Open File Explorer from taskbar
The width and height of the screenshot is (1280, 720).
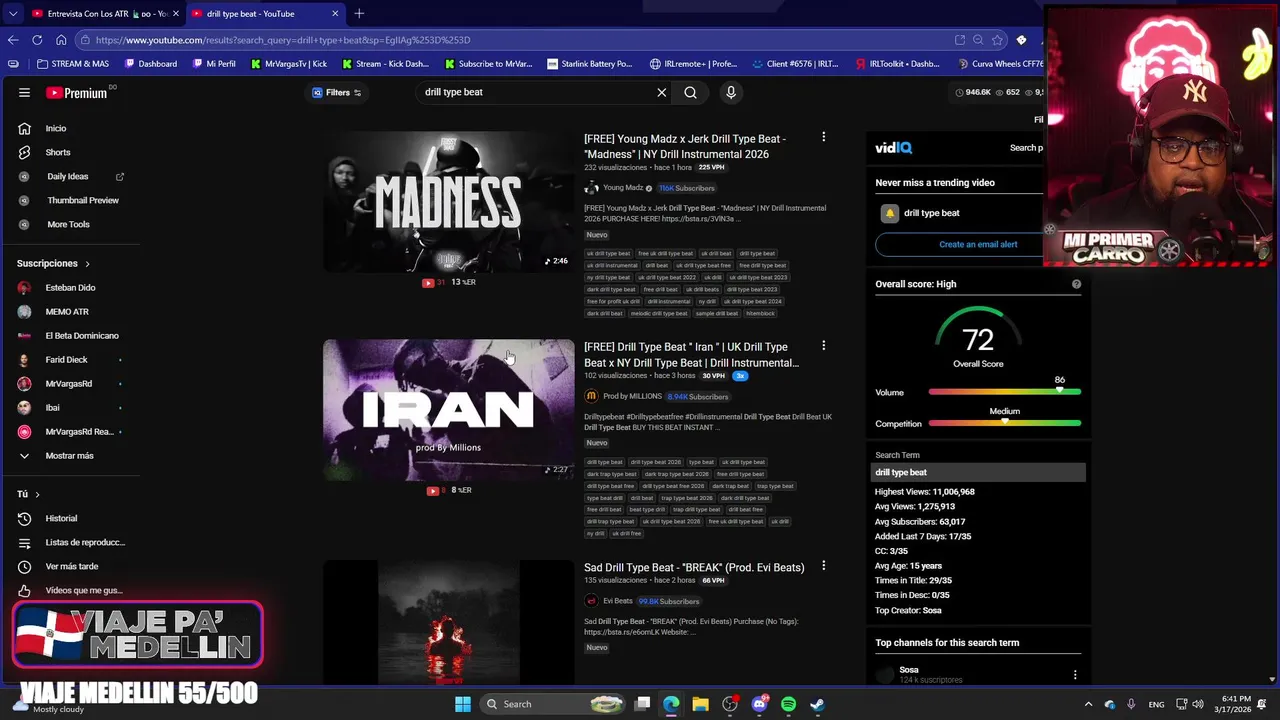tap(700, 704)
